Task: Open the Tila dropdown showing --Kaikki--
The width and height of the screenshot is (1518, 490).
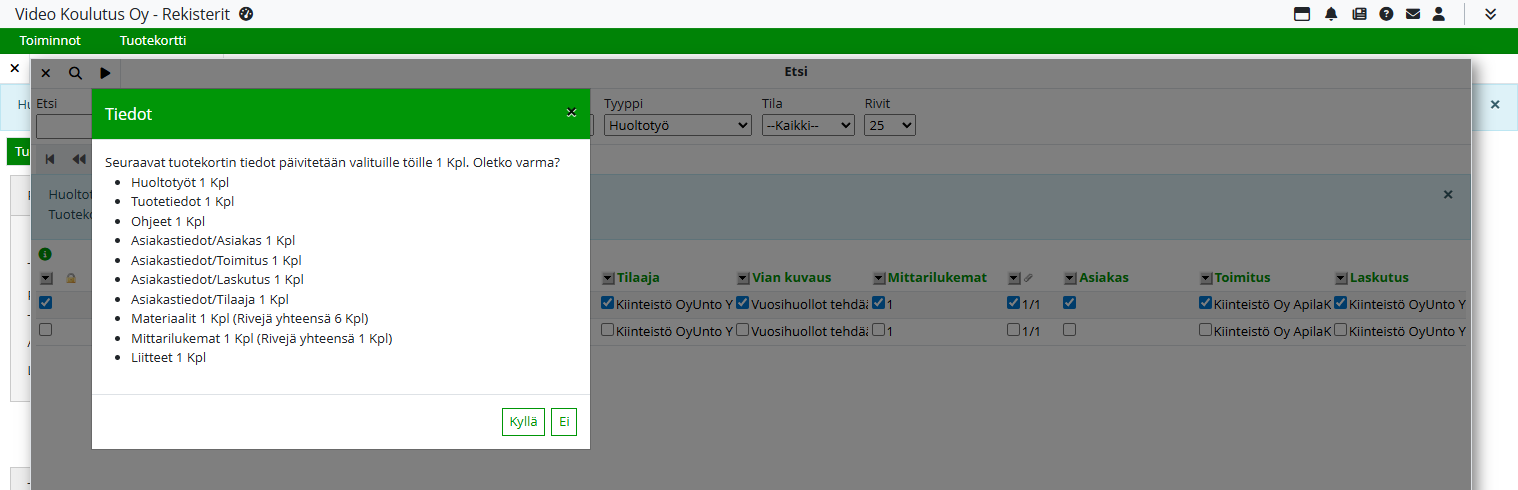Action: pos(808,126)
